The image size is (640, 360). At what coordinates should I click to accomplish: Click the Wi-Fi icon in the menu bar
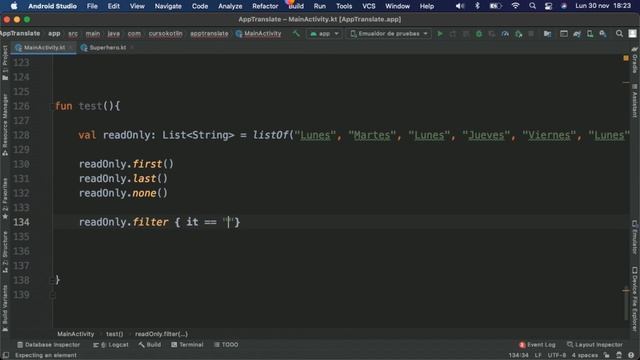pyautogui.click(x=516, y=6)
